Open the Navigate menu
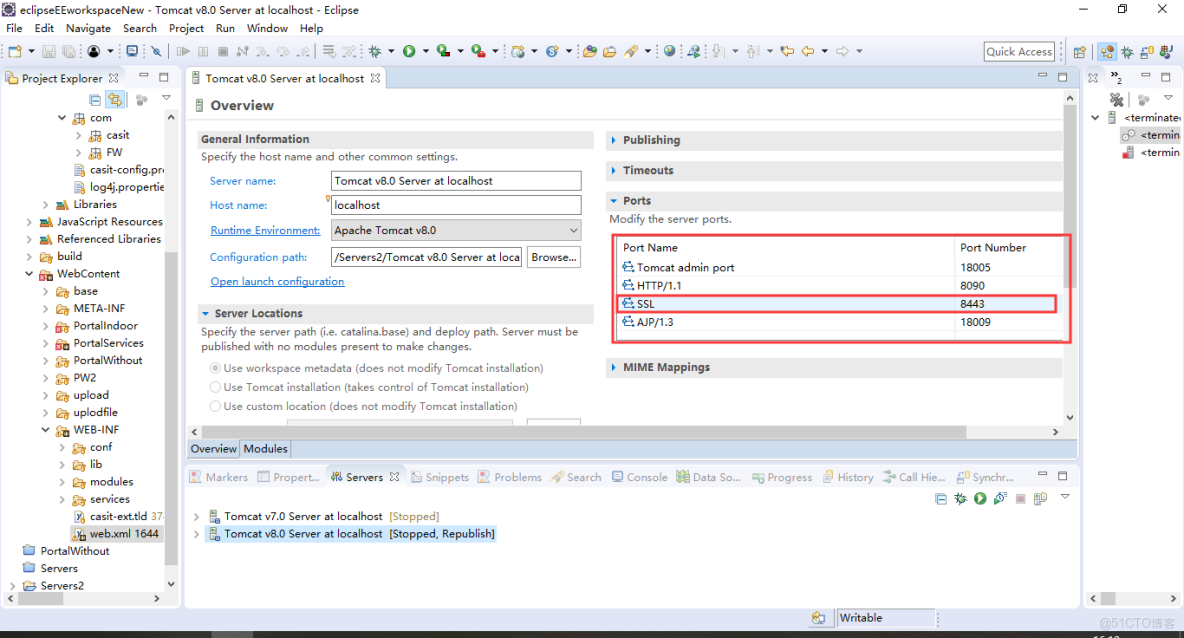 [88, 29]
